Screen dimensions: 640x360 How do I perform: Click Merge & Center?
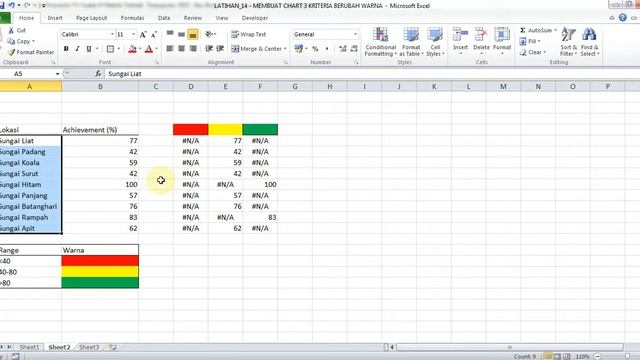tap(256, 49)
